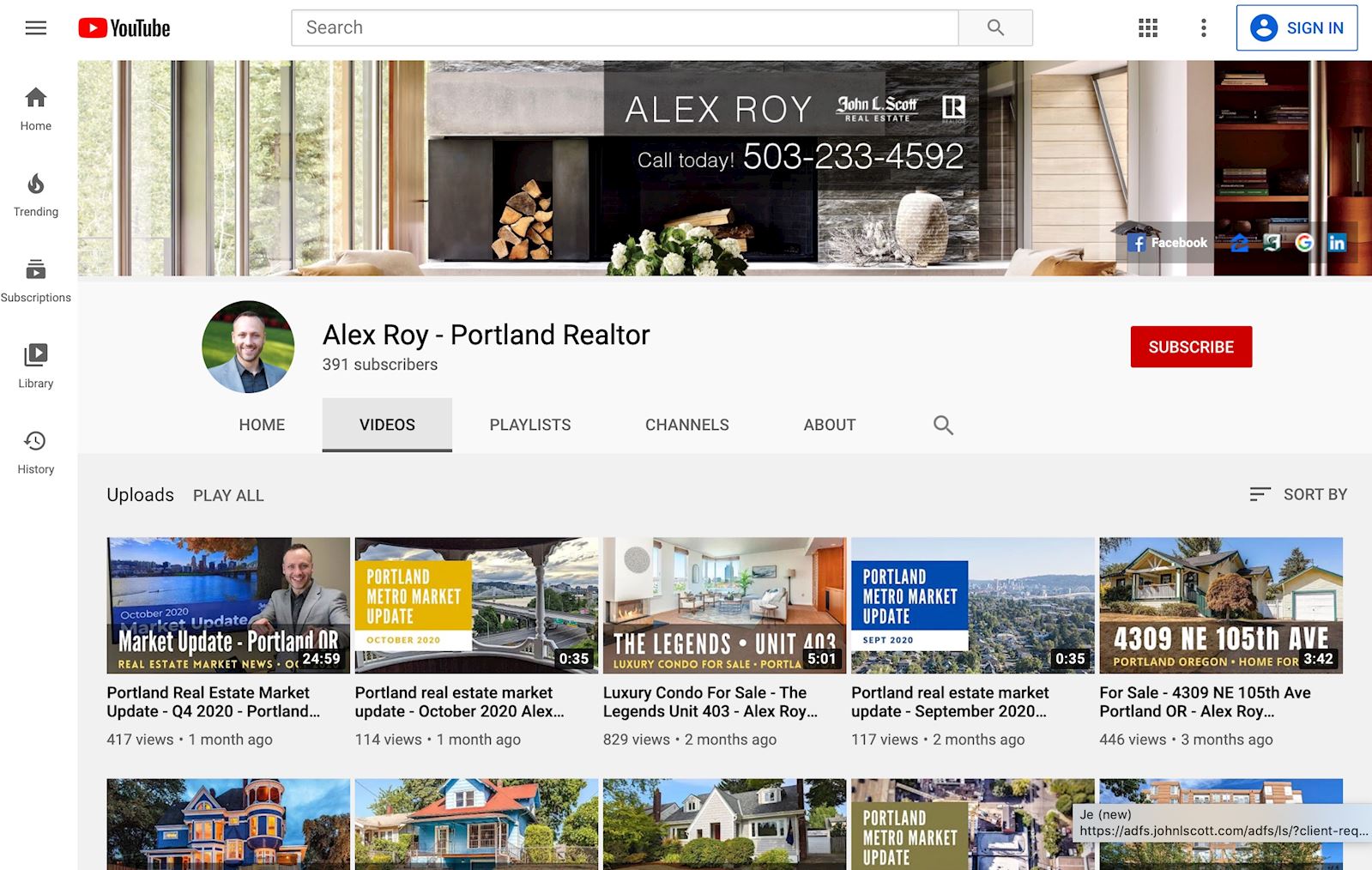Open title 'Portland real estate market update - October 2020'
The width and height of the screenshot is (1372, 870).
point(460,702)
